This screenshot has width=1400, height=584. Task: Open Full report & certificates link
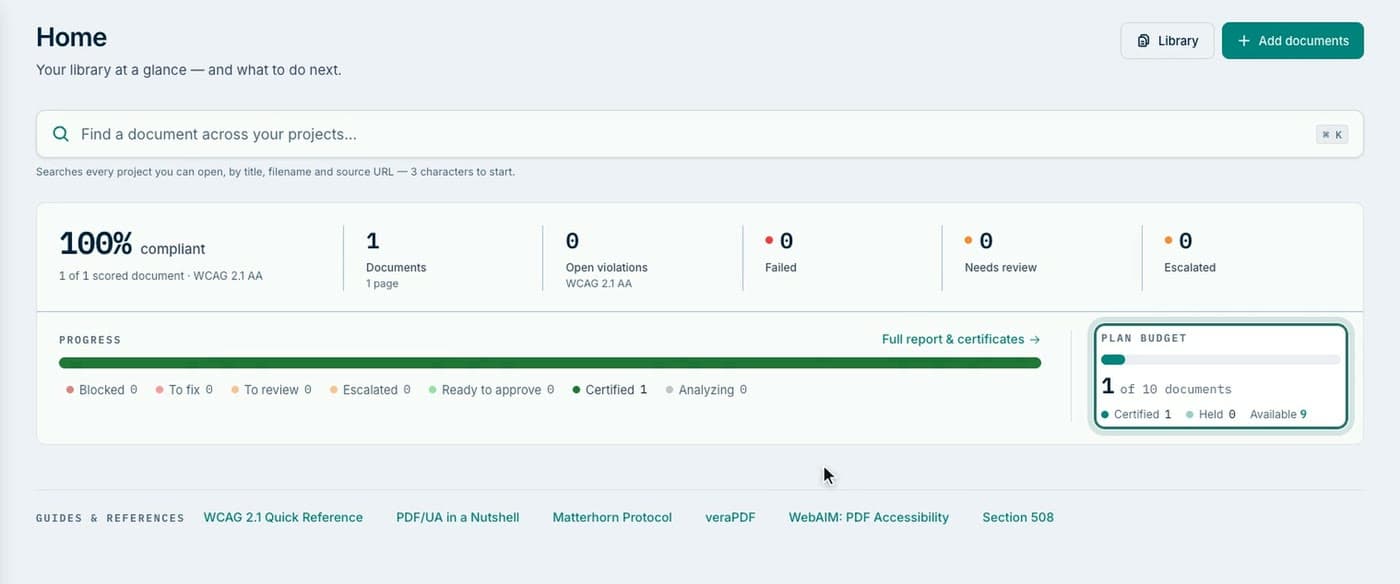pos(961,339)
